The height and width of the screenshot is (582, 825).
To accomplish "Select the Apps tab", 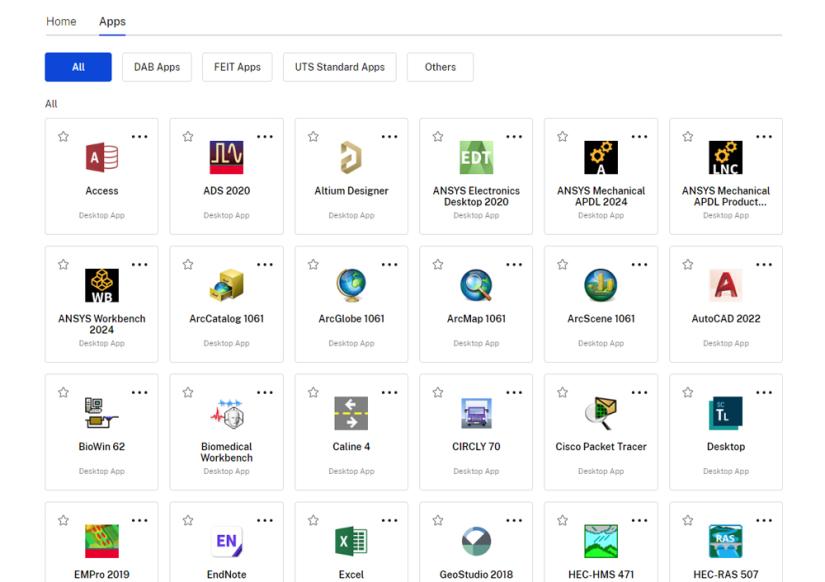I will pyautogui.click(x=112, y=22).
